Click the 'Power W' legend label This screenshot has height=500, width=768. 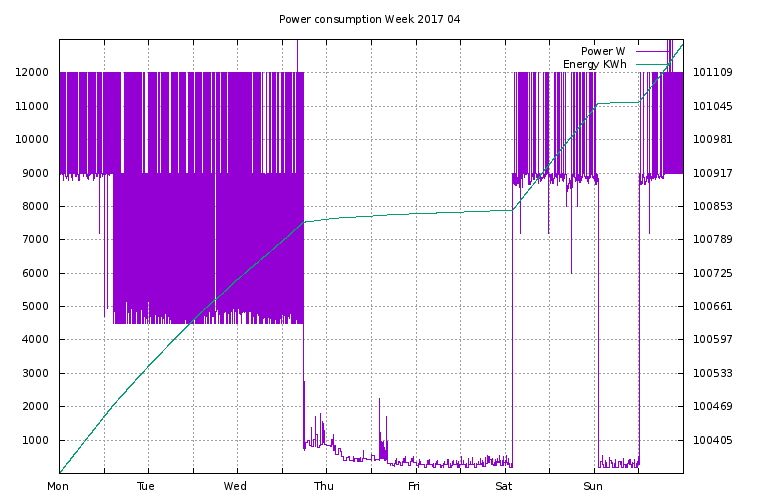[603, 51]
